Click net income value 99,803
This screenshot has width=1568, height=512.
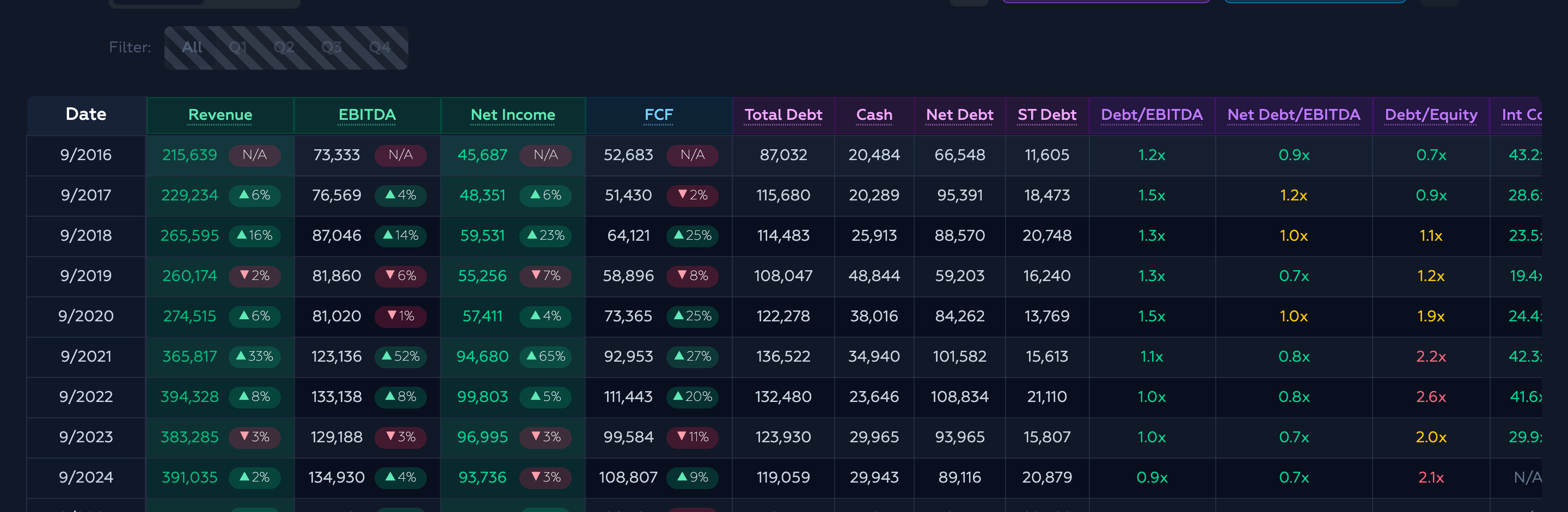[x=482, y=397]
